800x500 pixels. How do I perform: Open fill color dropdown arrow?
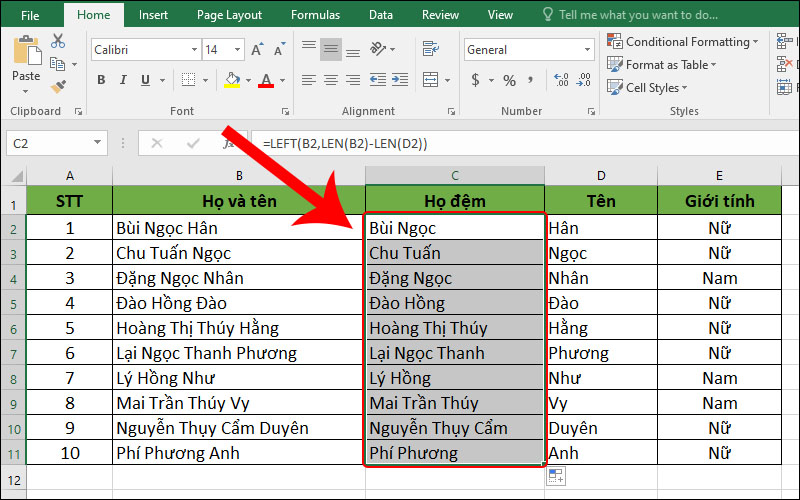point(248,80)
